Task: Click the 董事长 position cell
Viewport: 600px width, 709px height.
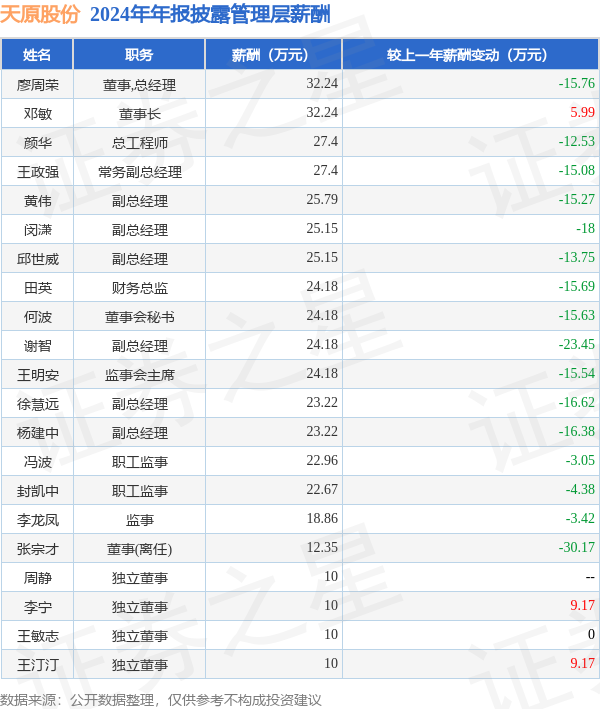Action: pos(139,113)
